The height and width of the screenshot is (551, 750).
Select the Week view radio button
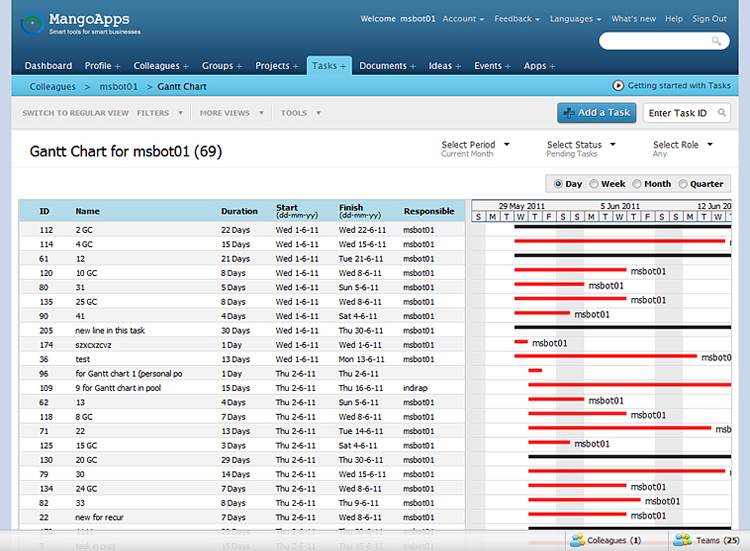click(x=594, y=184)
